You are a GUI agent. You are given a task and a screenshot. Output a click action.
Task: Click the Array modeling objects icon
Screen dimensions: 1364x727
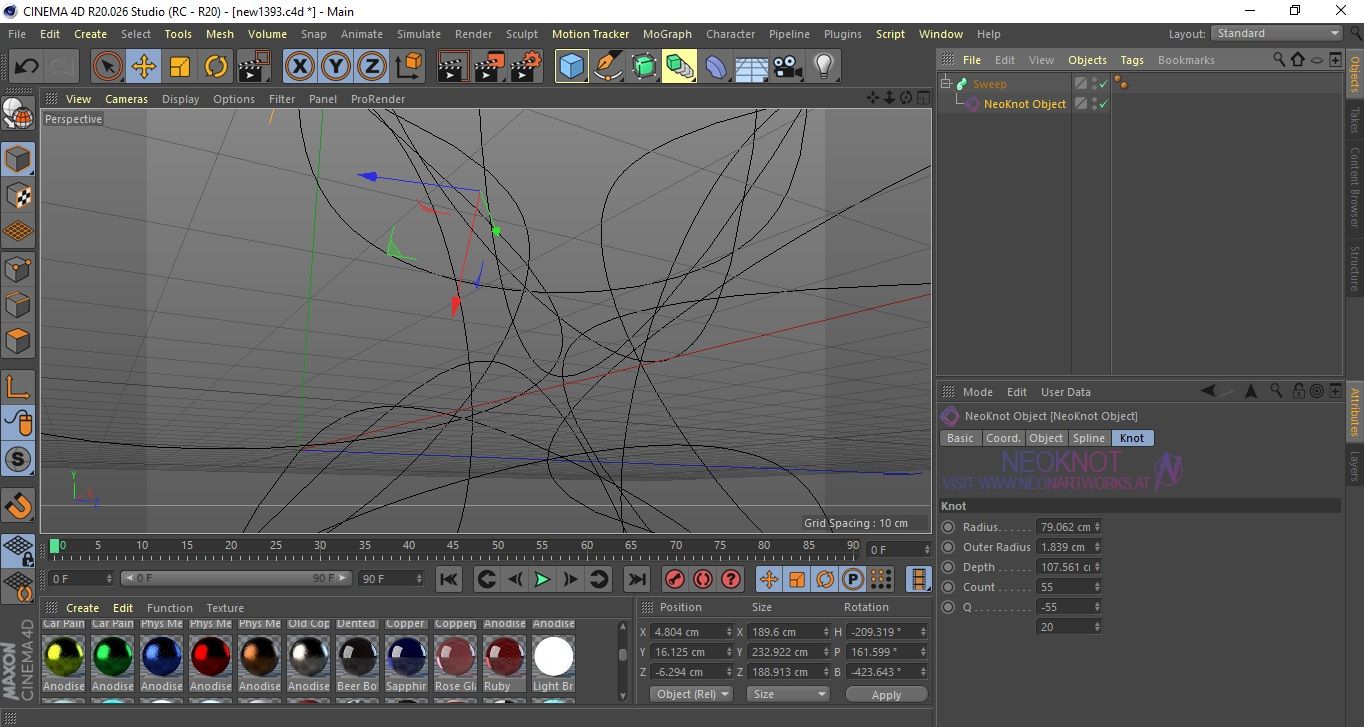point(680,67)
